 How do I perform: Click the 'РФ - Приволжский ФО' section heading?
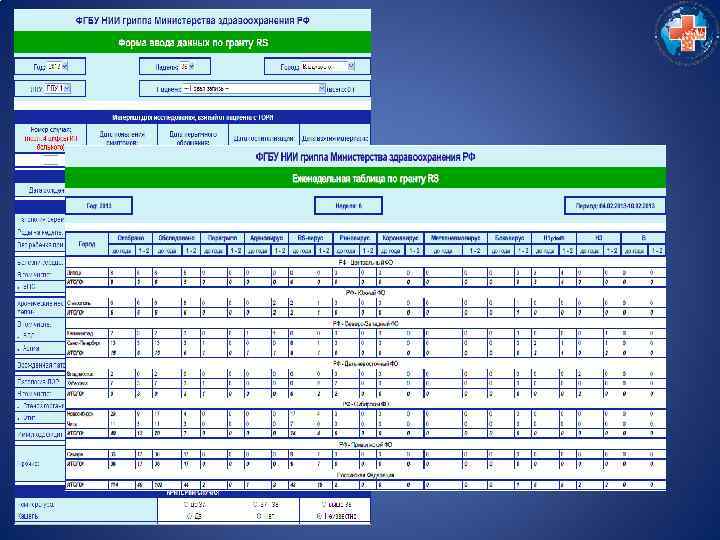pyautogui.click(x=366, y=444)
